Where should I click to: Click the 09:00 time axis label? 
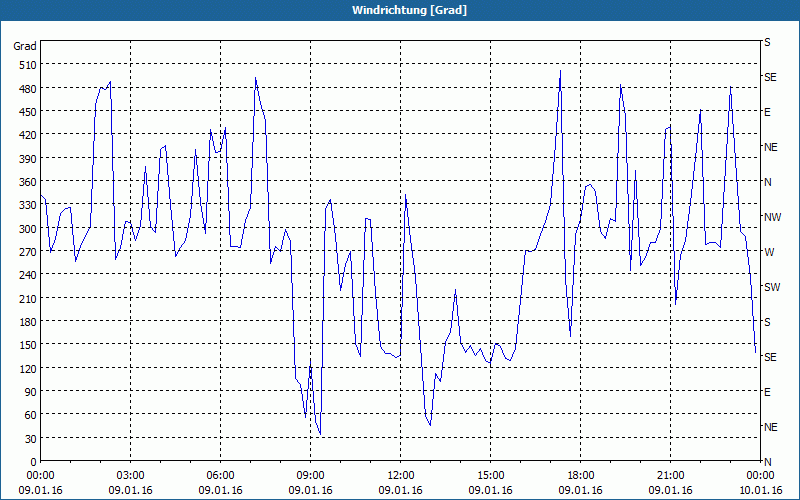tap(310, 476)
